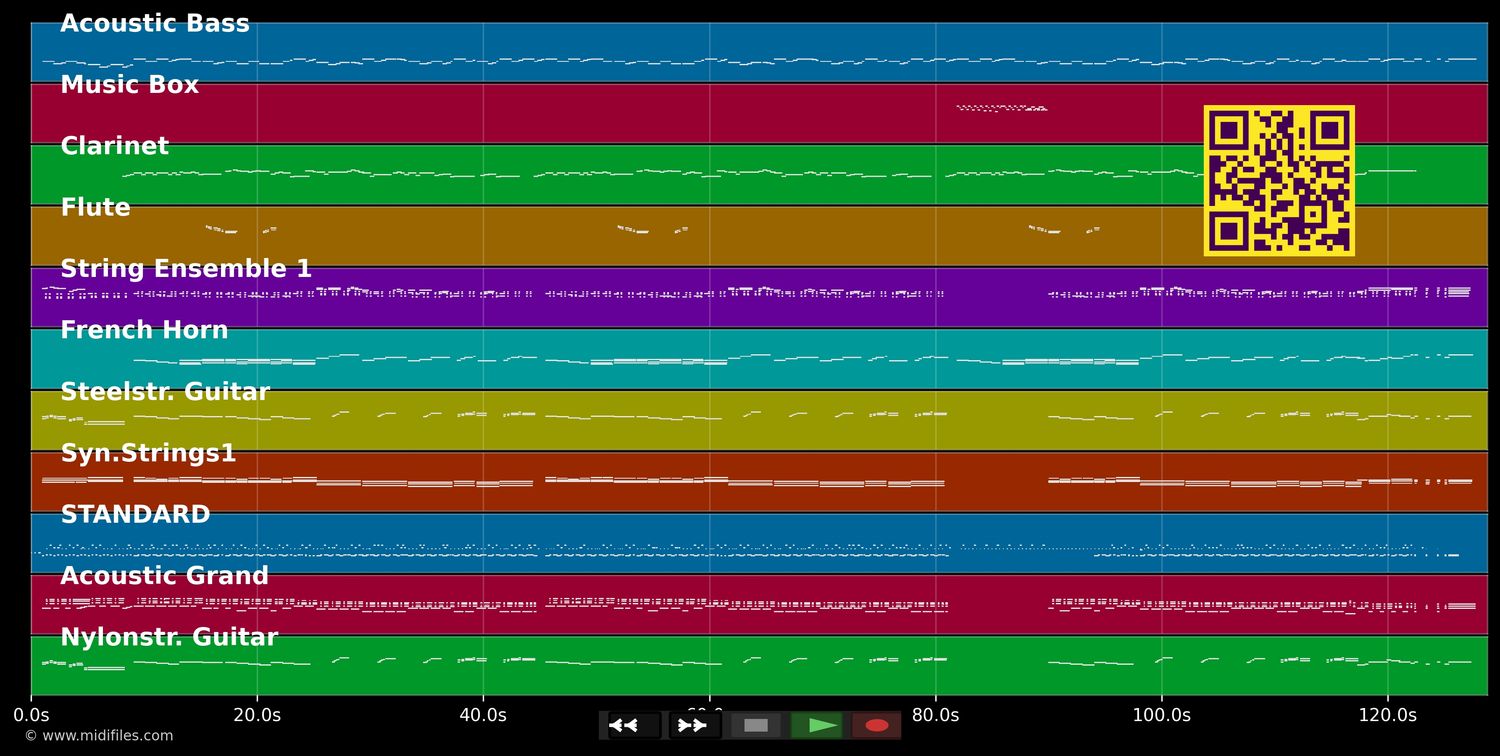Choose the Clarinet track label
Viewport: 1500px width, 756px height.
click(x=115, y=147)
